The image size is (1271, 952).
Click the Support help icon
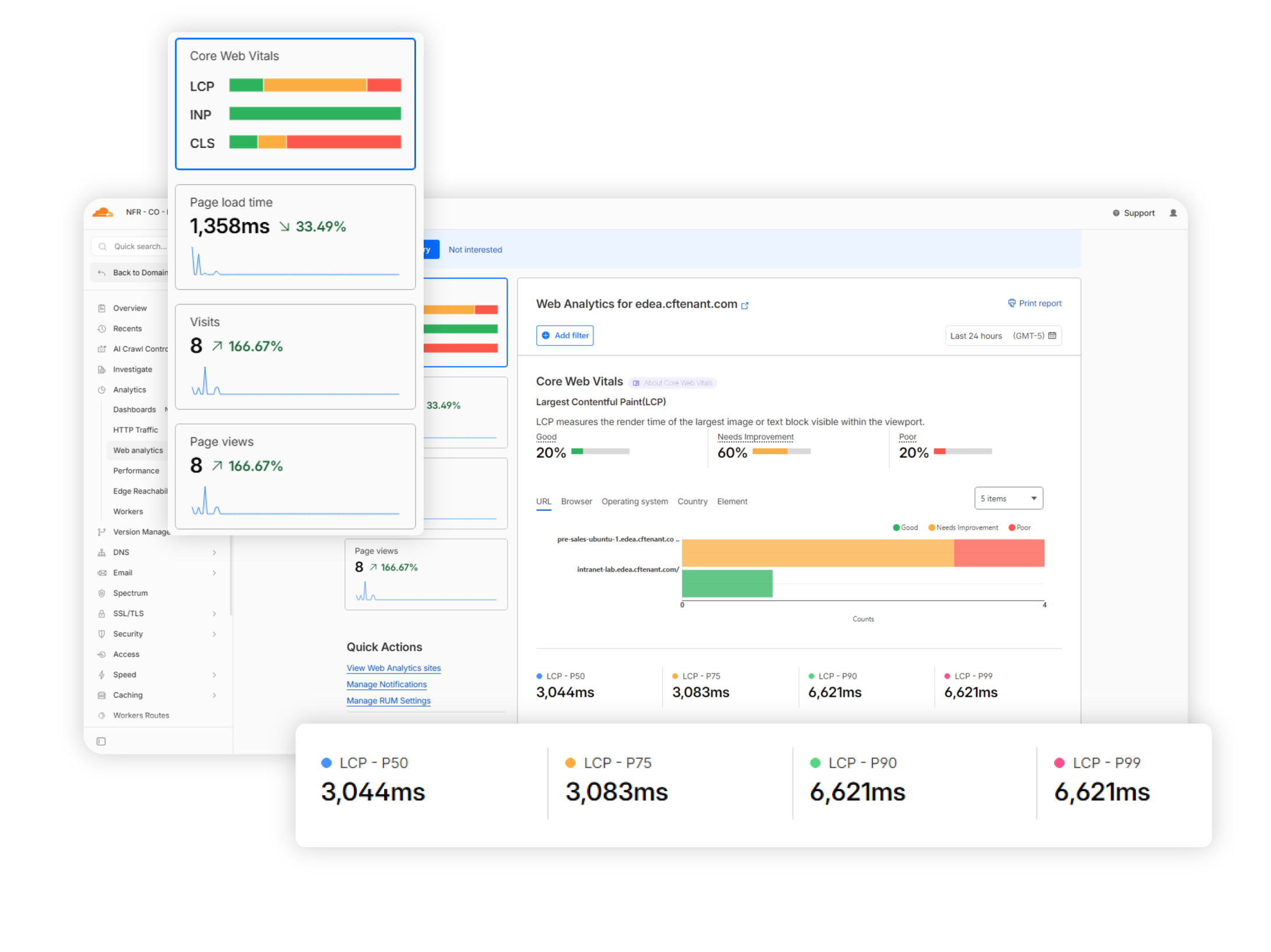(1116, 213)
